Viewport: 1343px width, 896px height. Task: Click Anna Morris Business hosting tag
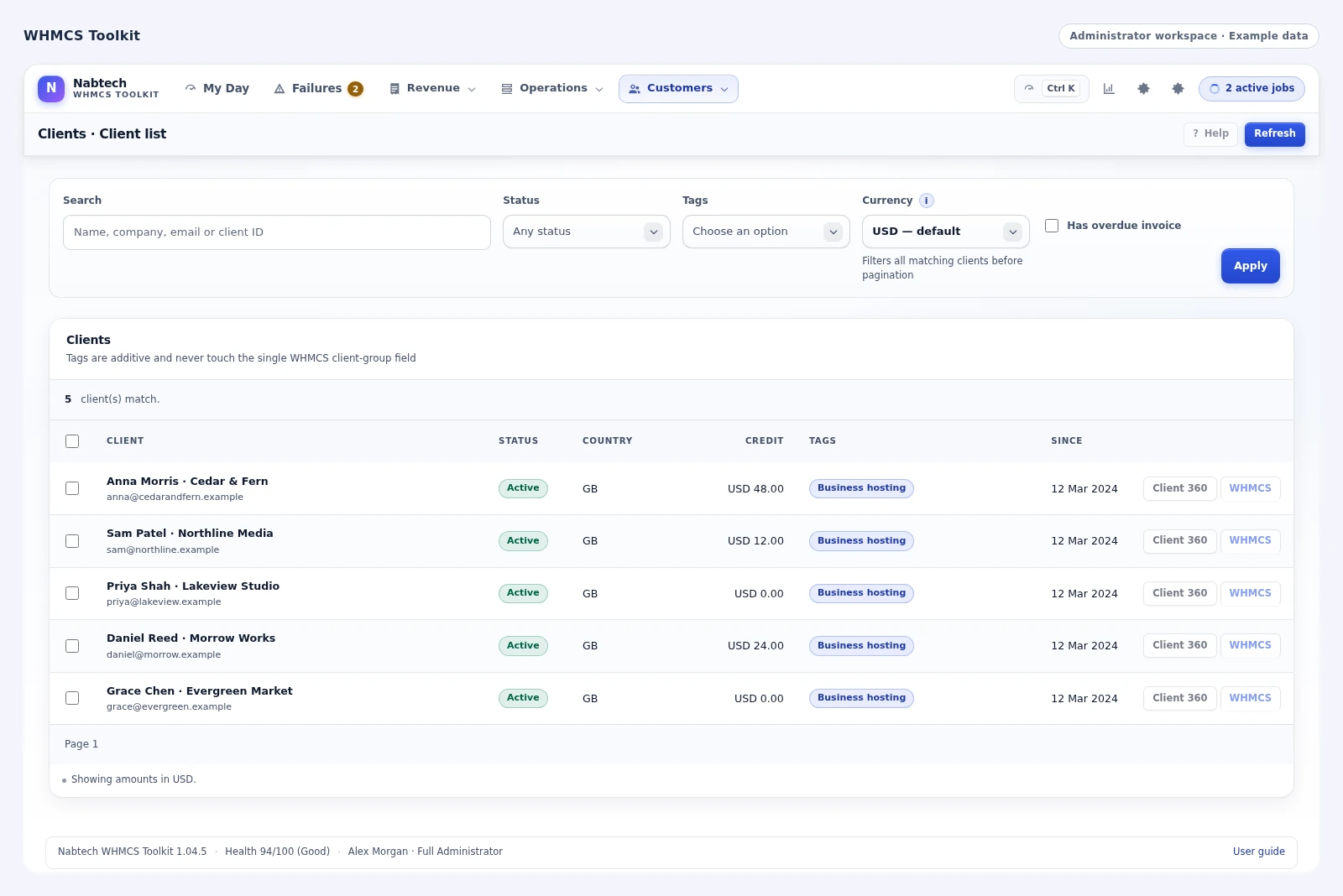861,488
